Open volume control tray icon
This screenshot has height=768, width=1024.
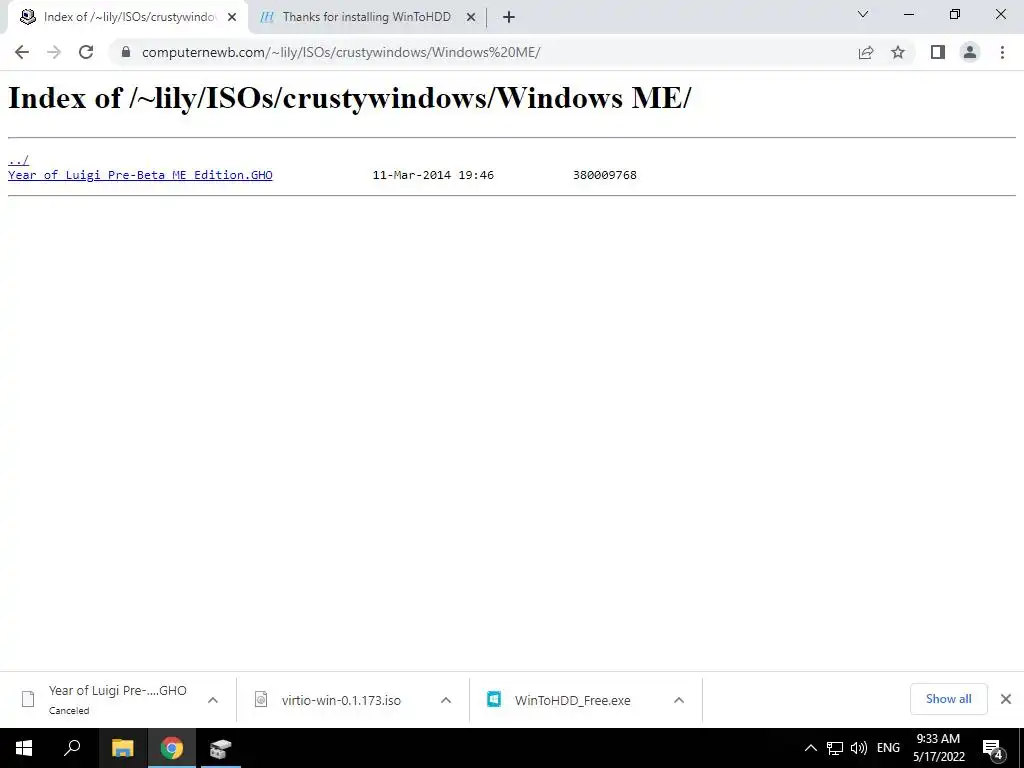(x=859, y=748)
